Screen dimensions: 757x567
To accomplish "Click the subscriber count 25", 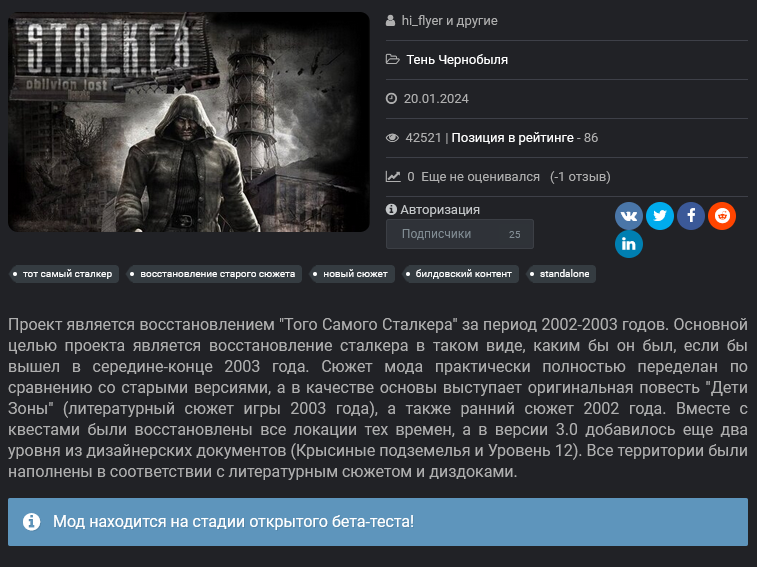I will pyautogui.click(x=514, y=234).
